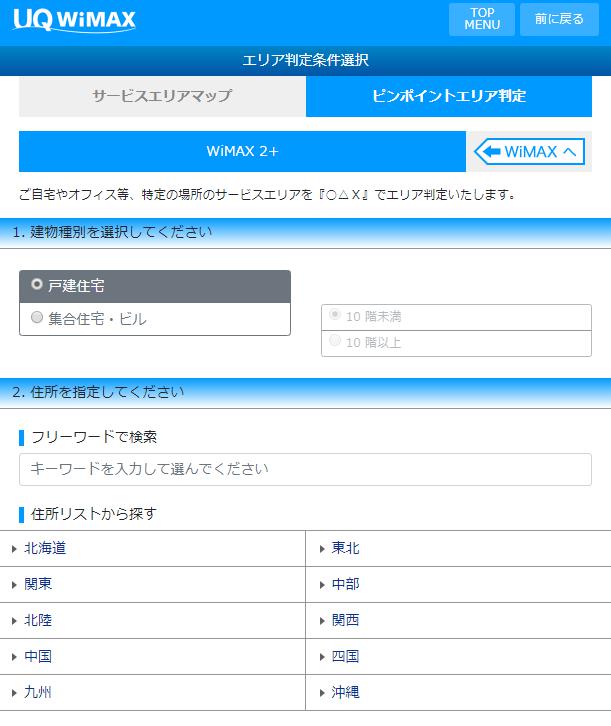The height and width of the screenshot is (726, 611).
Task: Switch to サービスエリアマップ tab
Action: click(x=162, y=96)
